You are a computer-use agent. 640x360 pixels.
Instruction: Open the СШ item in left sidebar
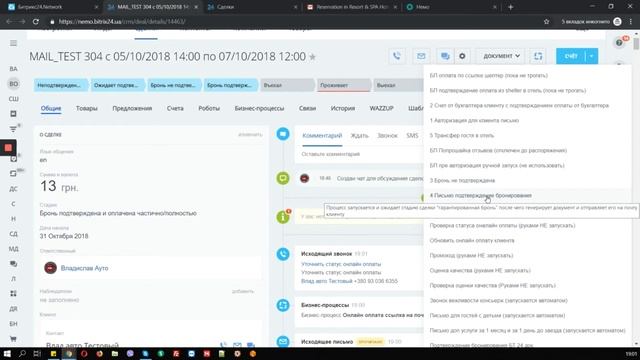pos(13,99)
